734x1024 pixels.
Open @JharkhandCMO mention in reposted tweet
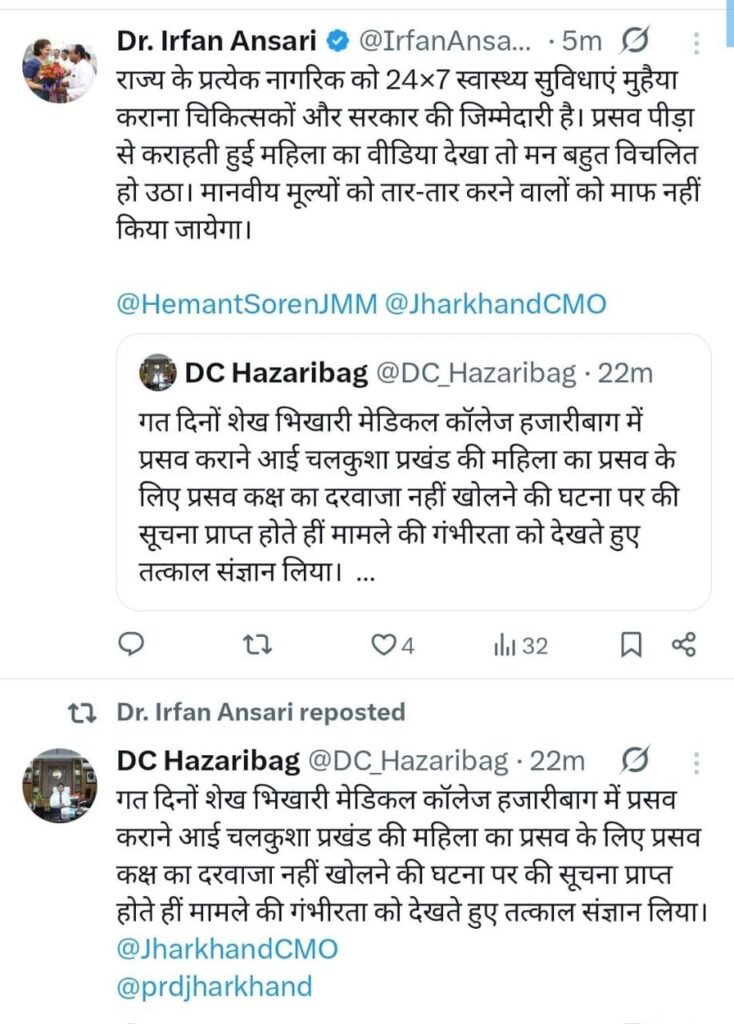coord(227,947)
